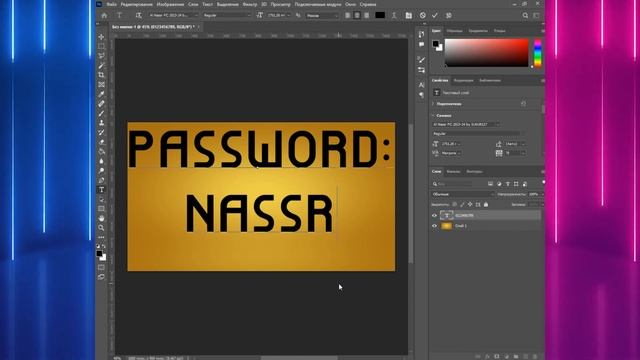Open font style Regular dropdown in options bar
This screenshot has height=360, width=640.
pyautogui.click(x=227, y=15)
